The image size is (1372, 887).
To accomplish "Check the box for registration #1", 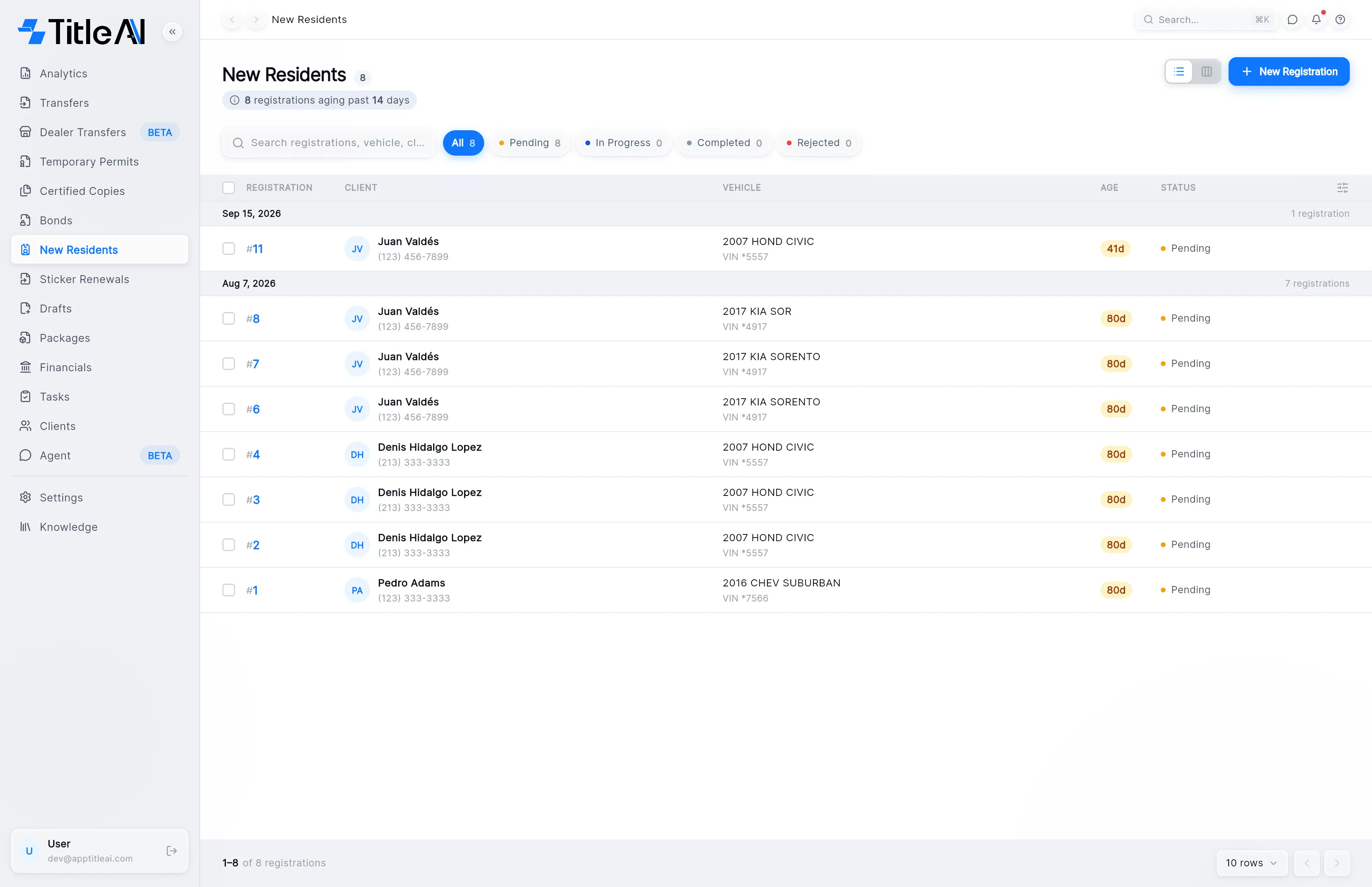I will (x=229, y=590).
